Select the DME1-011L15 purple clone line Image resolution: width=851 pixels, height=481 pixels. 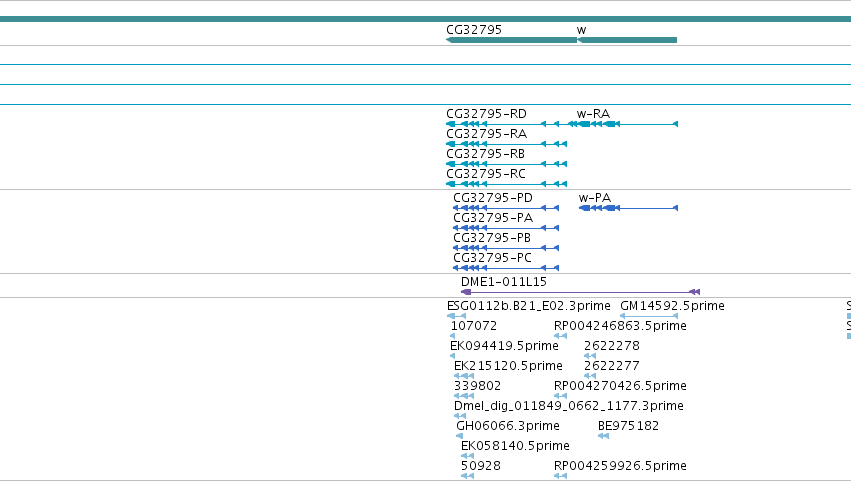[580, 293]
